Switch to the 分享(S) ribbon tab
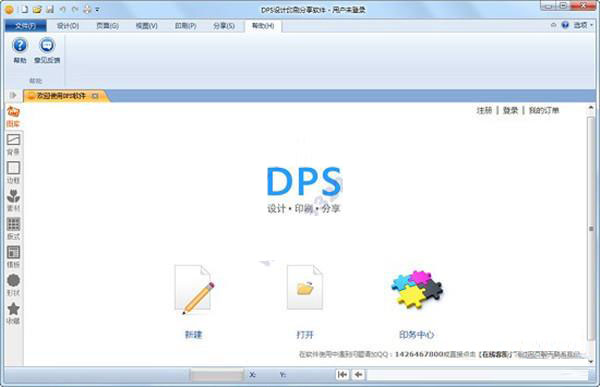 point(224,26)
